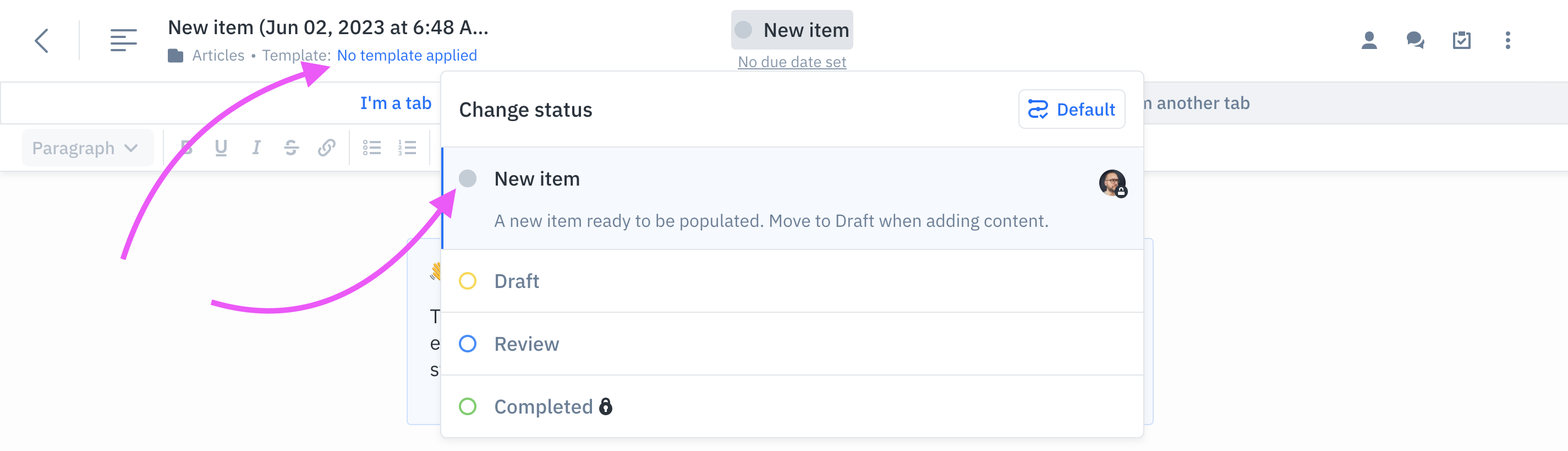
Task: Click the back arrow at top left
Action: [41, 40]
